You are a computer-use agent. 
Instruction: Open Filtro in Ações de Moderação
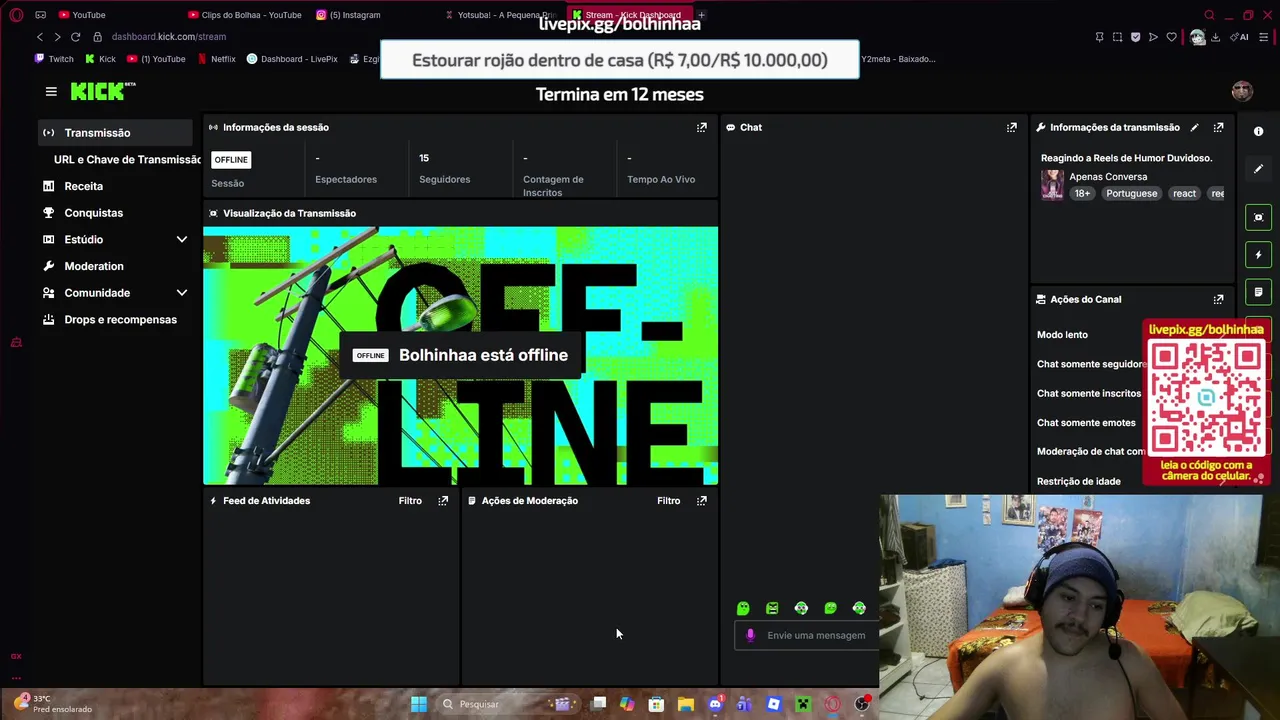point(668,500)
